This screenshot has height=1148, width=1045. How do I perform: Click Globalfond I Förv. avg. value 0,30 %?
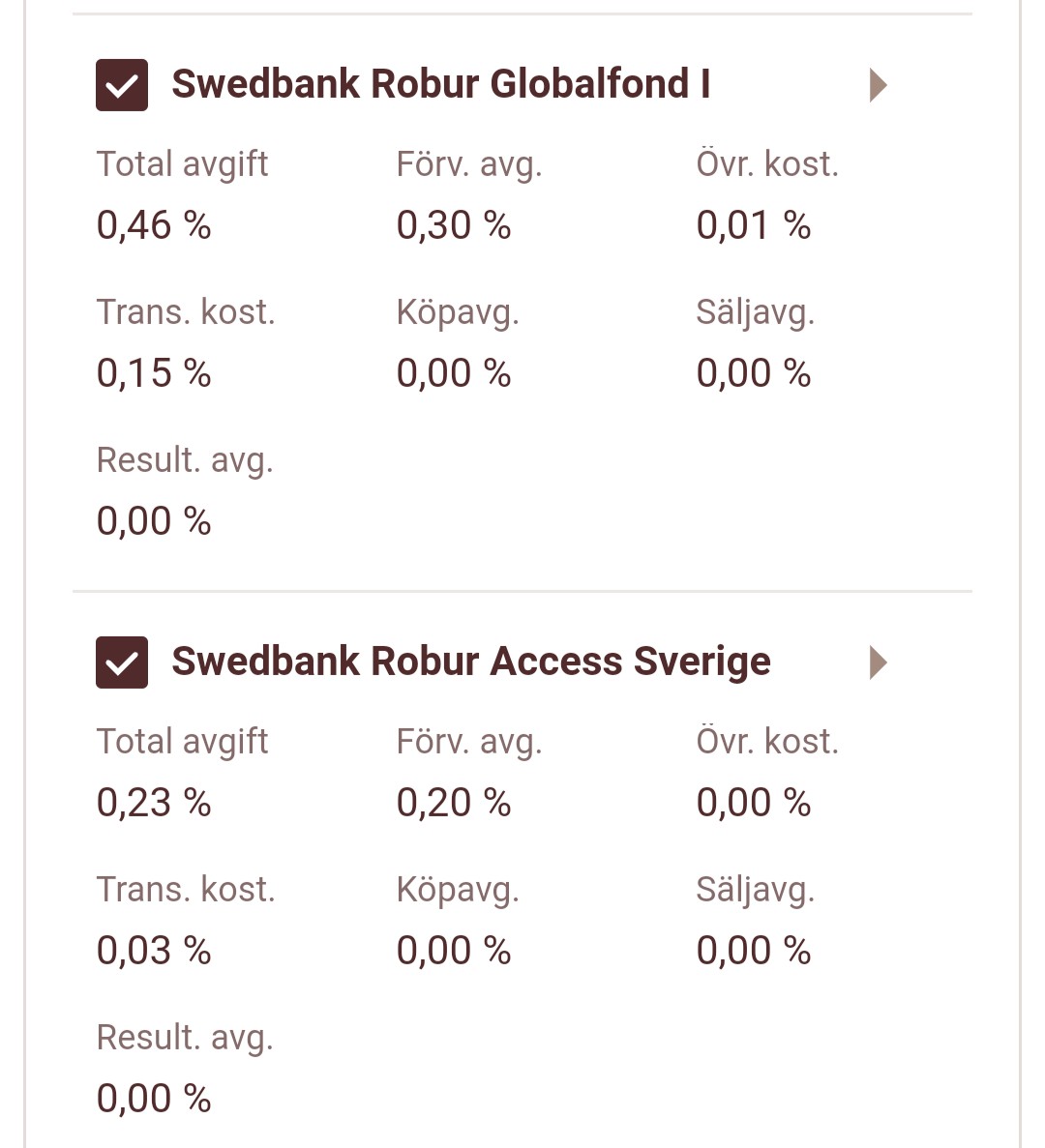tap(454, 225)
